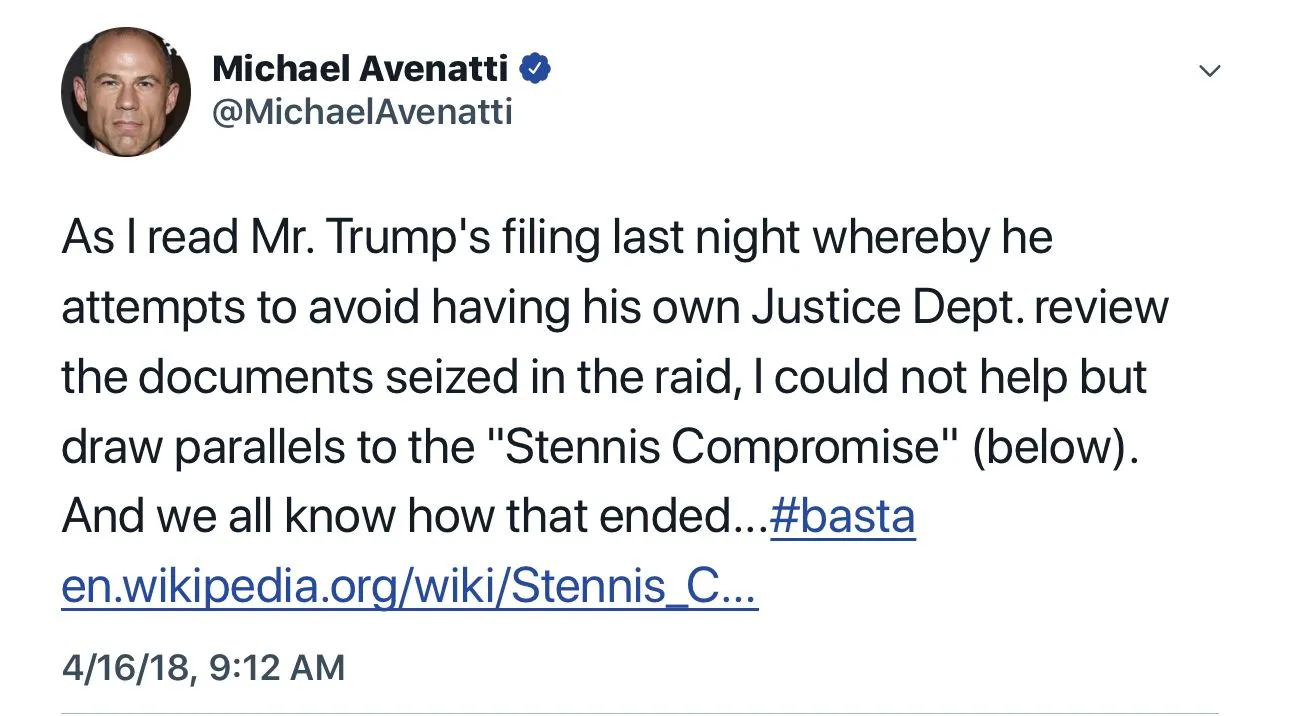Click "draw parallels" in tweet body
1307x716 pixels.
tap(235, 448)
